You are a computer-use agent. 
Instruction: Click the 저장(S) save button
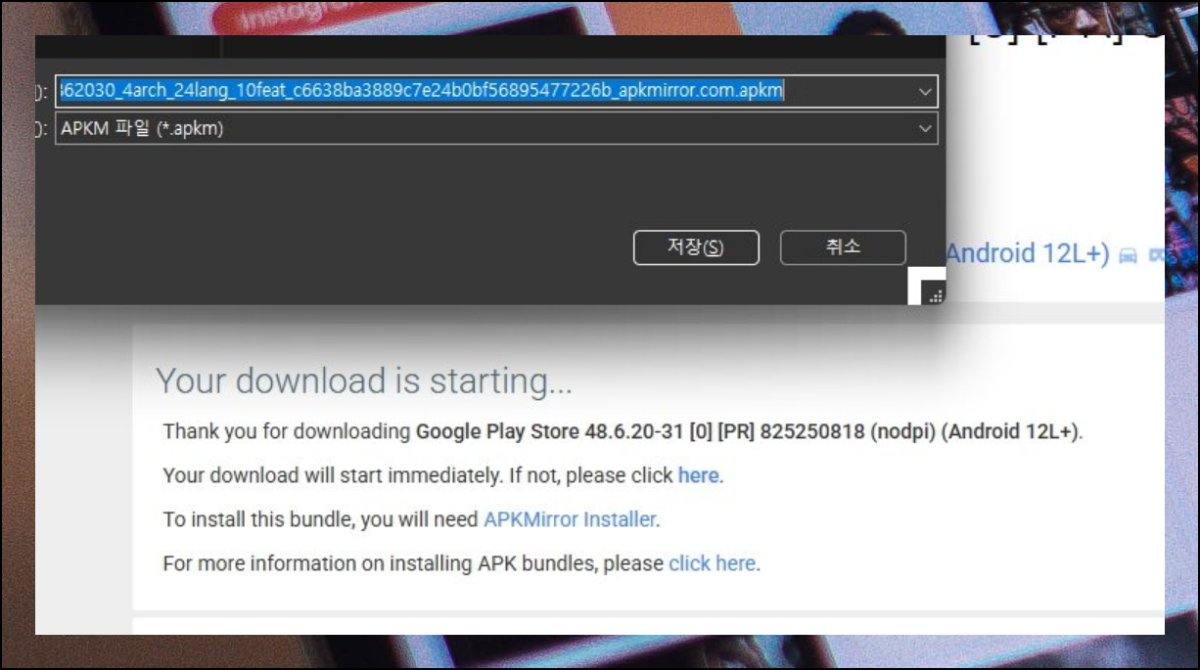point(696,248)
